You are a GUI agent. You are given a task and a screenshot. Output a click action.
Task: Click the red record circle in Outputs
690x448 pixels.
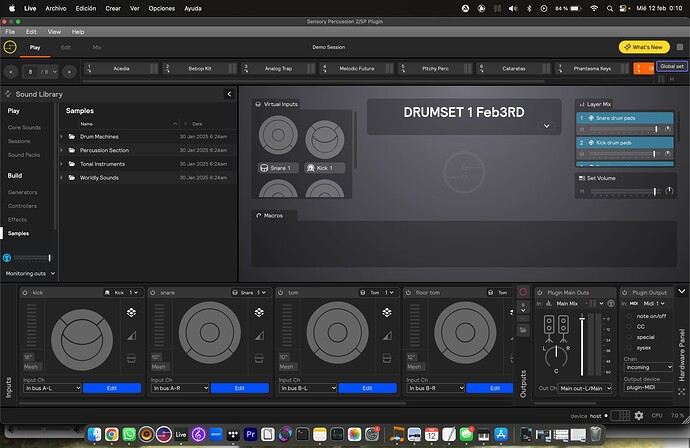tap(523, 292)
